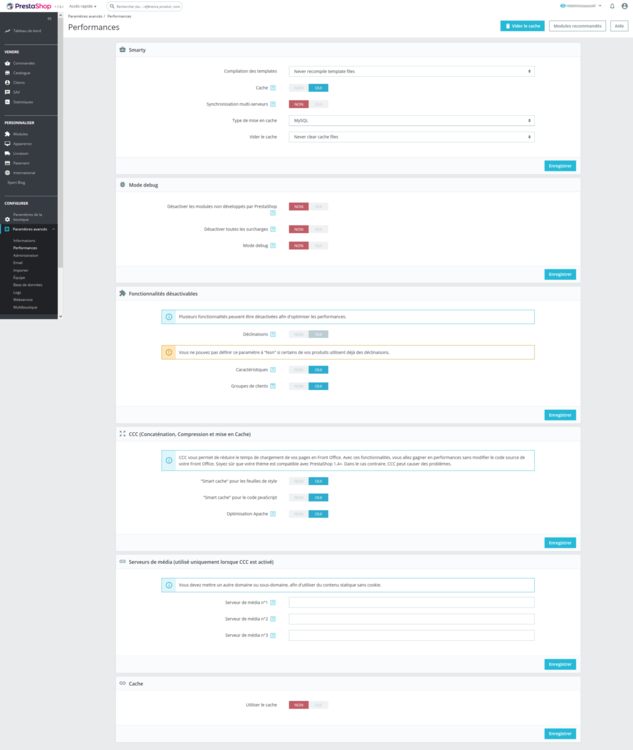Collapse the Paramètres avancés menu chevron
The width and height of the screenshot is (633, 750).
point(53,229)
